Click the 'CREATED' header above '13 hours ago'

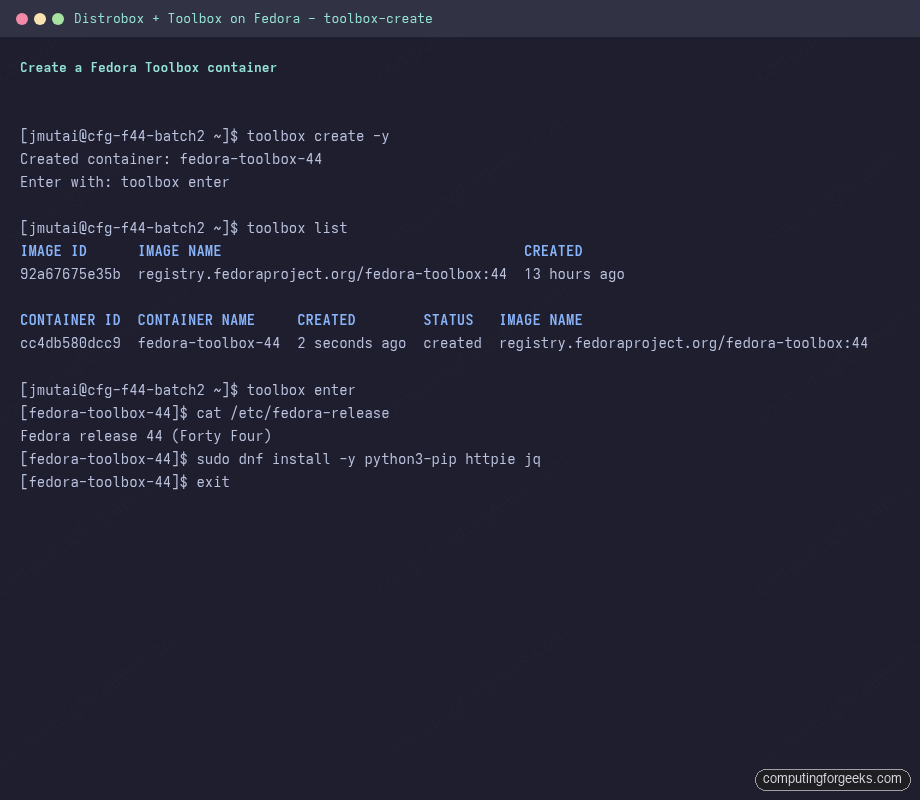553,251
